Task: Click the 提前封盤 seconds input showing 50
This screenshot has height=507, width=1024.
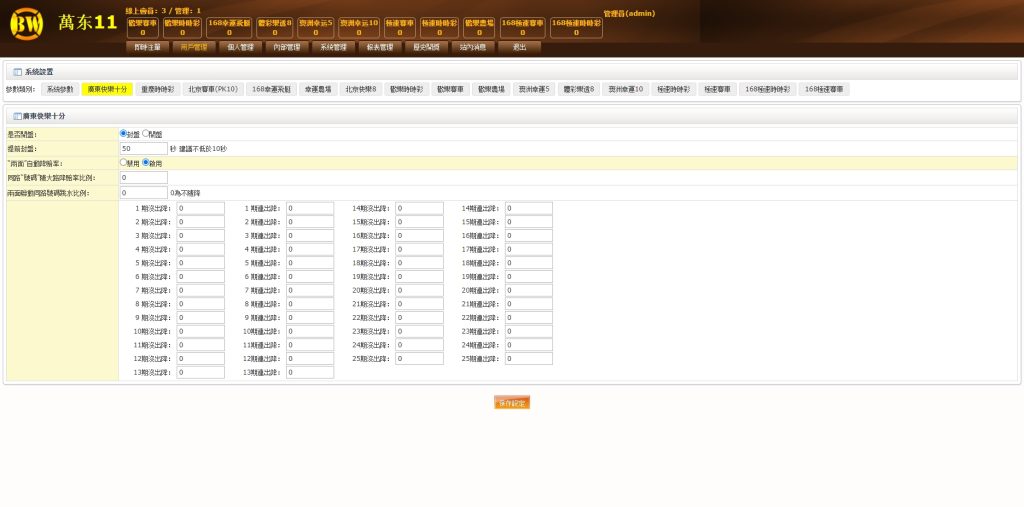Action: (x=144, y=149)
